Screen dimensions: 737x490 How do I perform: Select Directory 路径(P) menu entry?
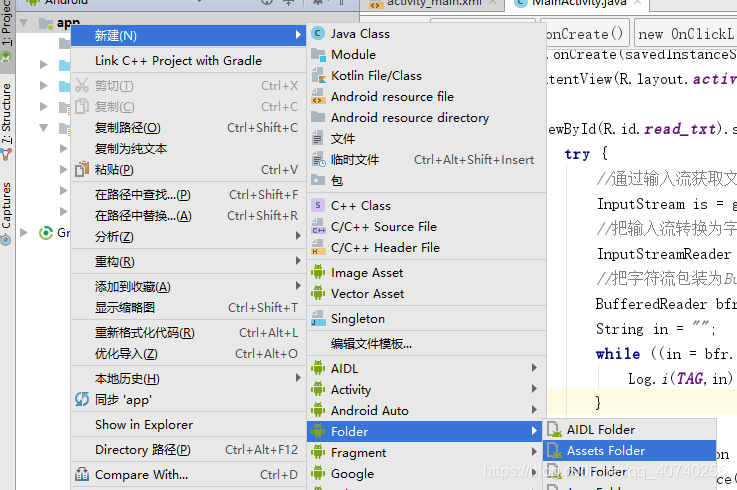pyautogui.click(x=188, y=450)
